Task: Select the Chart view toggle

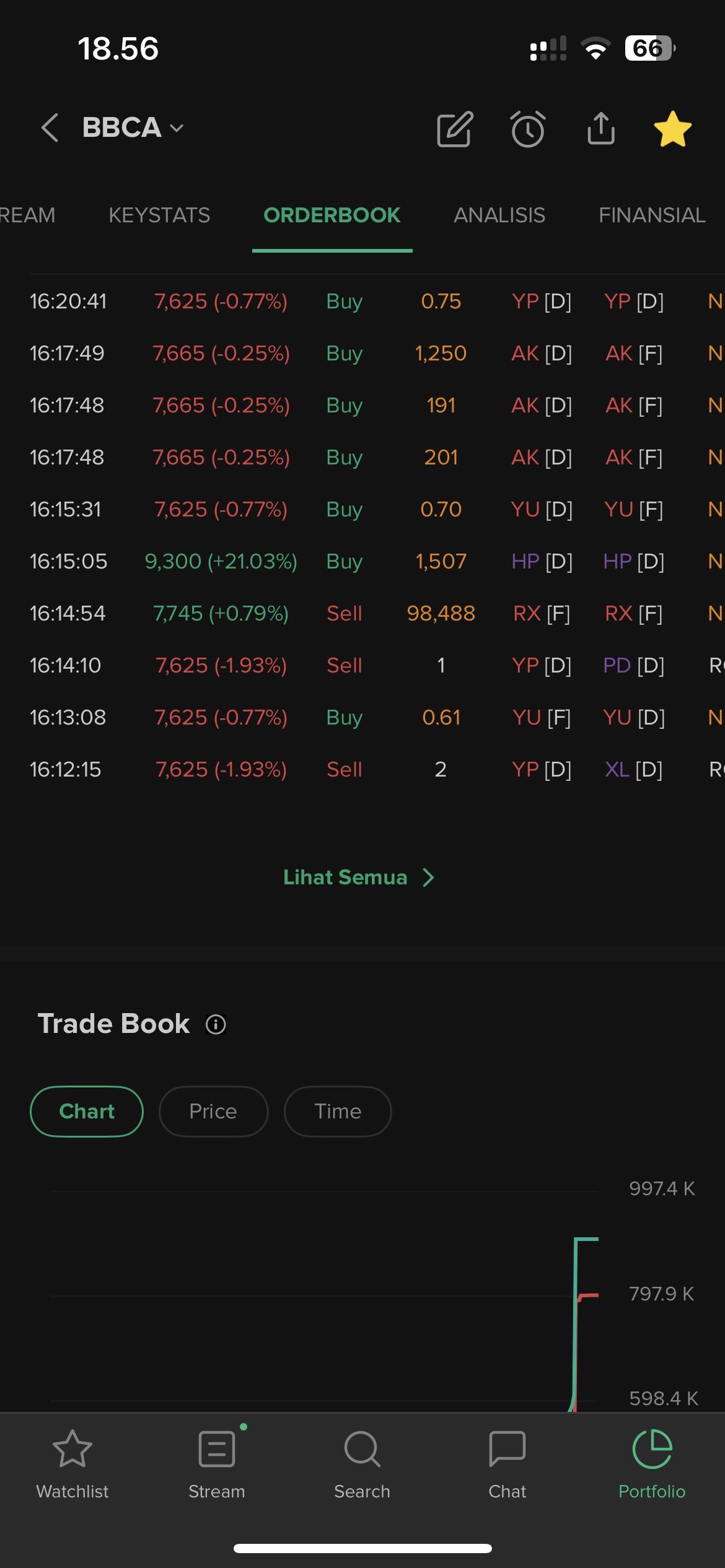Action: pyautogui.click(x=87, y=1112)
